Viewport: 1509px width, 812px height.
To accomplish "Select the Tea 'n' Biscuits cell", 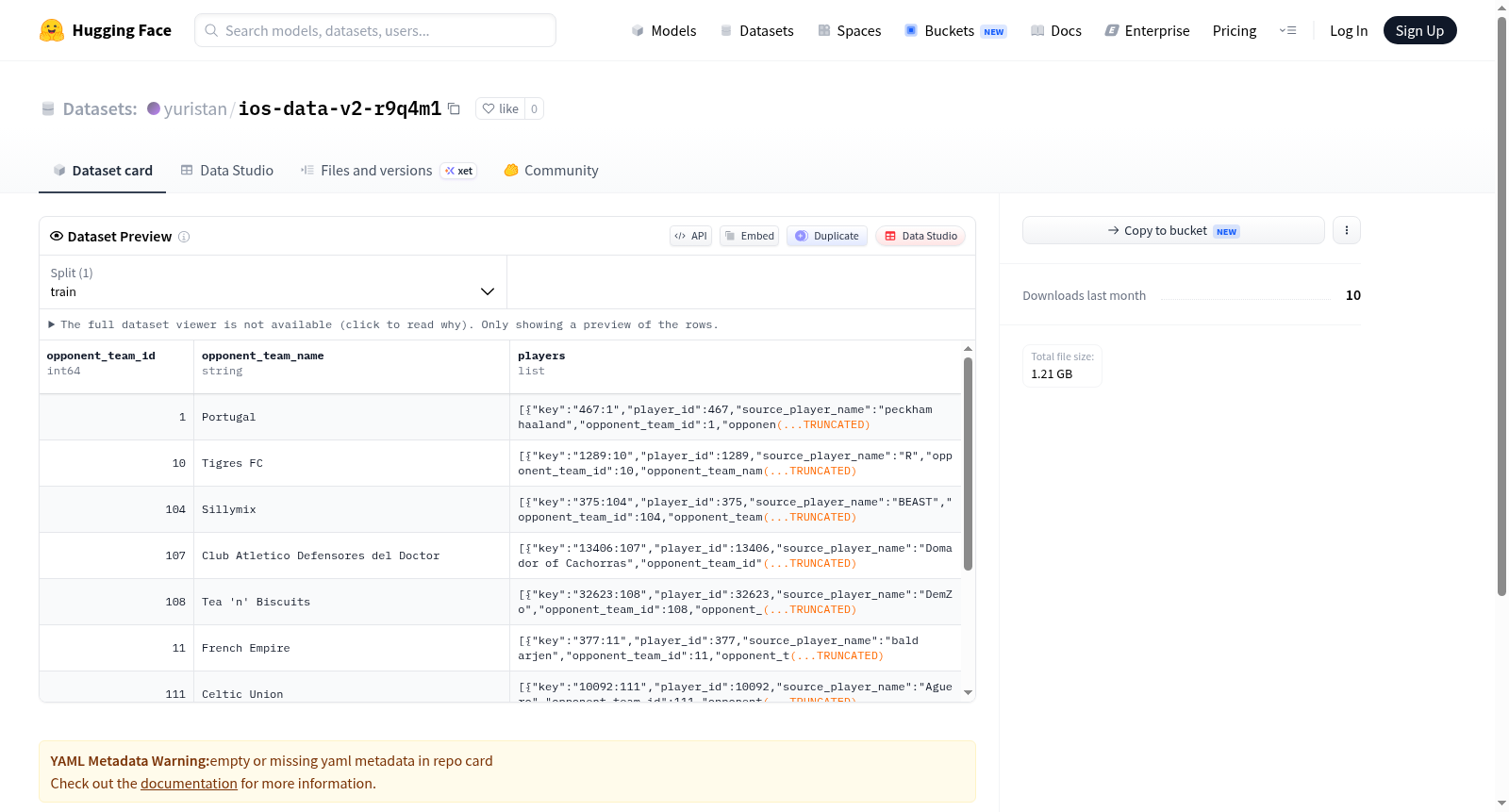I will (x=352, y=602).
